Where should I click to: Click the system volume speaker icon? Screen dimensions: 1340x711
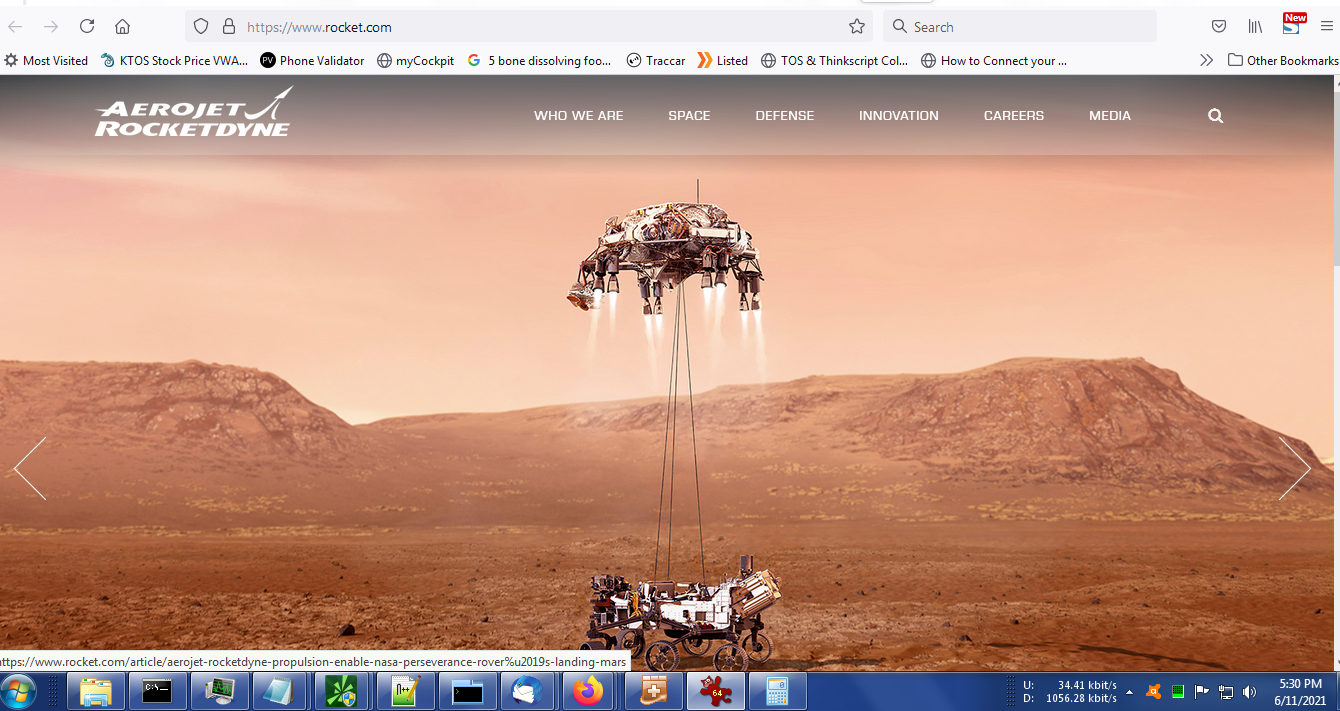pyautogui.click(x=1249, y=692)
